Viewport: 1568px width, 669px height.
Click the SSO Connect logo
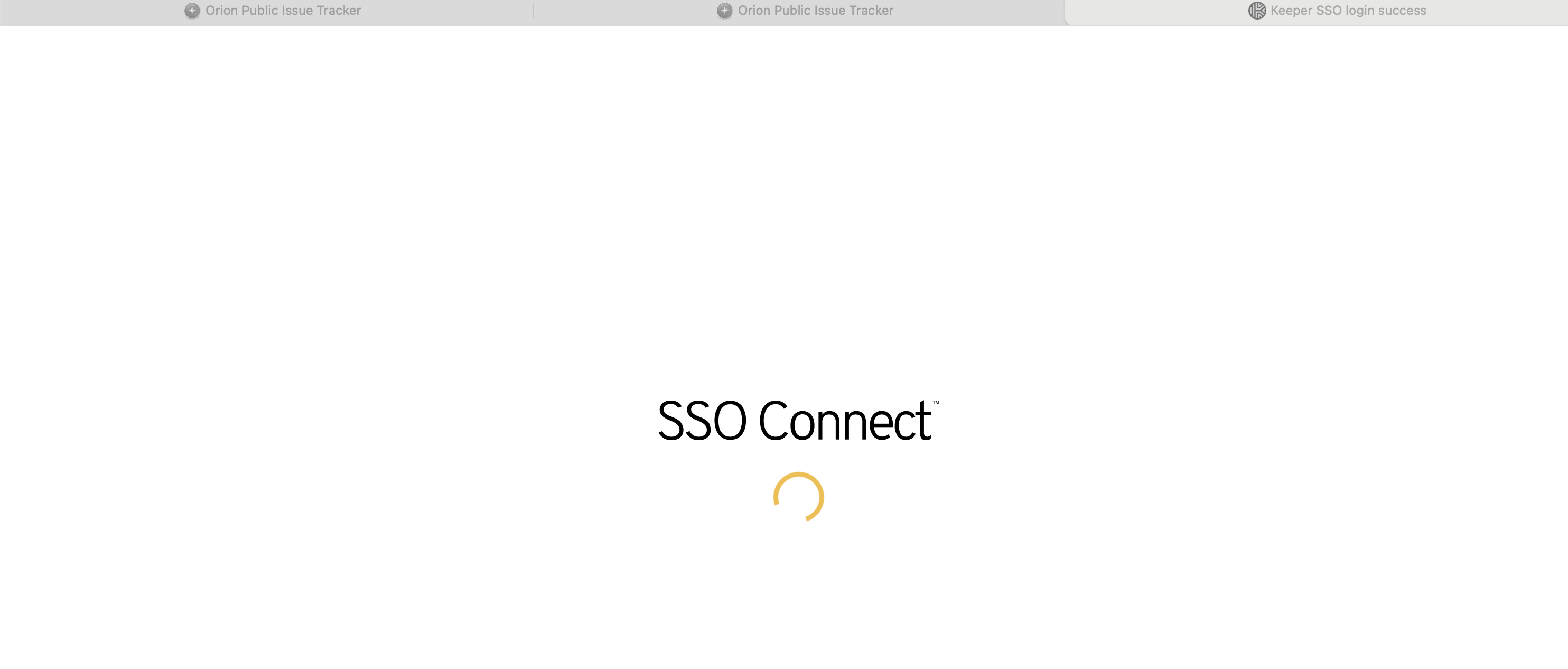tap(798, 420)
